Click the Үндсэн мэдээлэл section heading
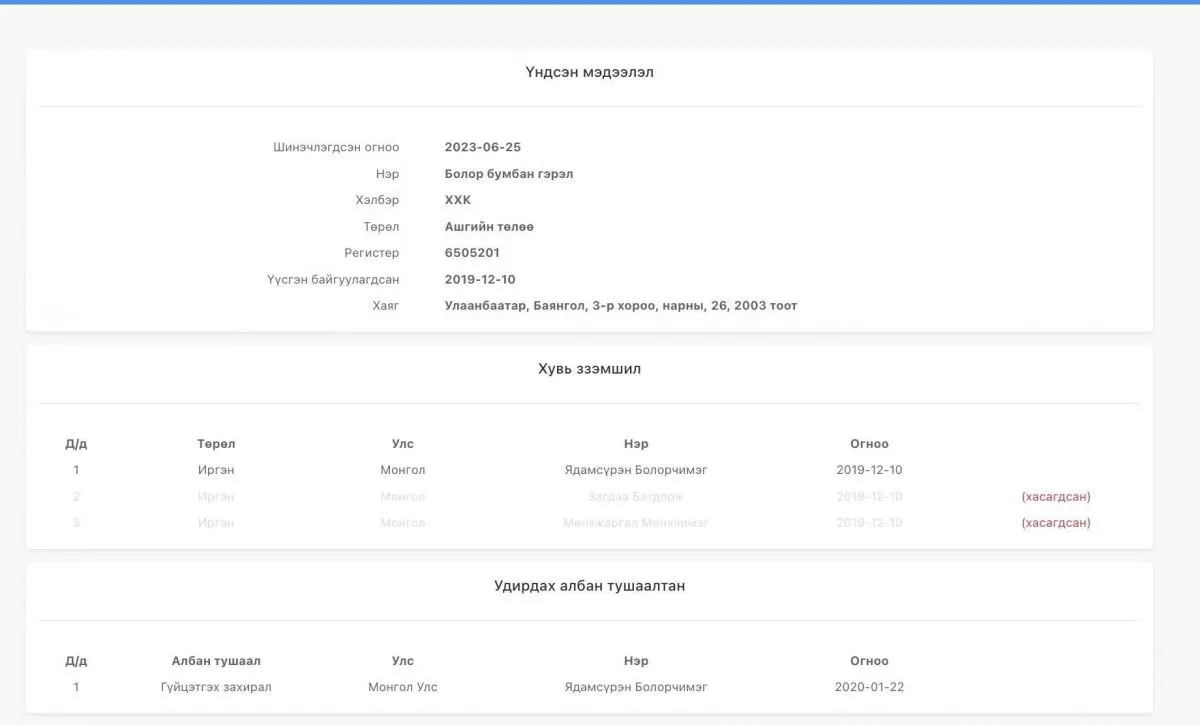Image resolution: width=1200 pixels, height=725 pixels. [589, 72]
